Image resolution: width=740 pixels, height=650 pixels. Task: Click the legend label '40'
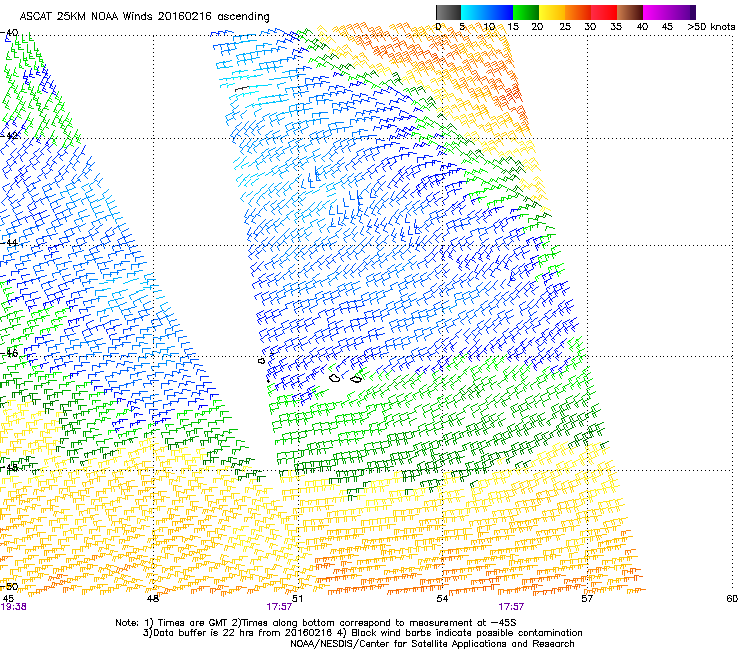click(x=642, y=27)
